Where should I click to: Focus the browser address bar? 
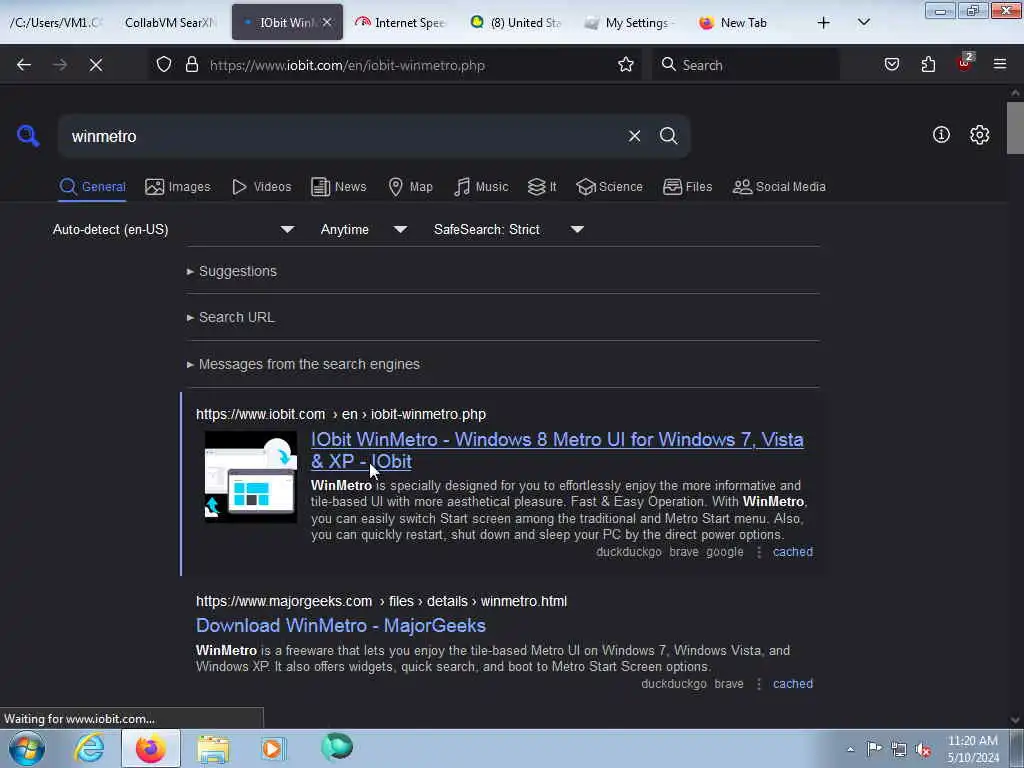pyautogui.click(x=405, y=65)
